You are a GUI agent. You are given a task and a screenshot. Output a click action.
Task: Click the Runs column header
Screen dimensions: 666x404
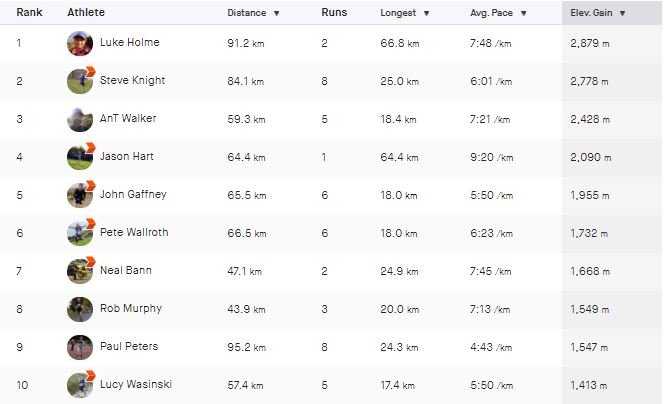point(334,12)
